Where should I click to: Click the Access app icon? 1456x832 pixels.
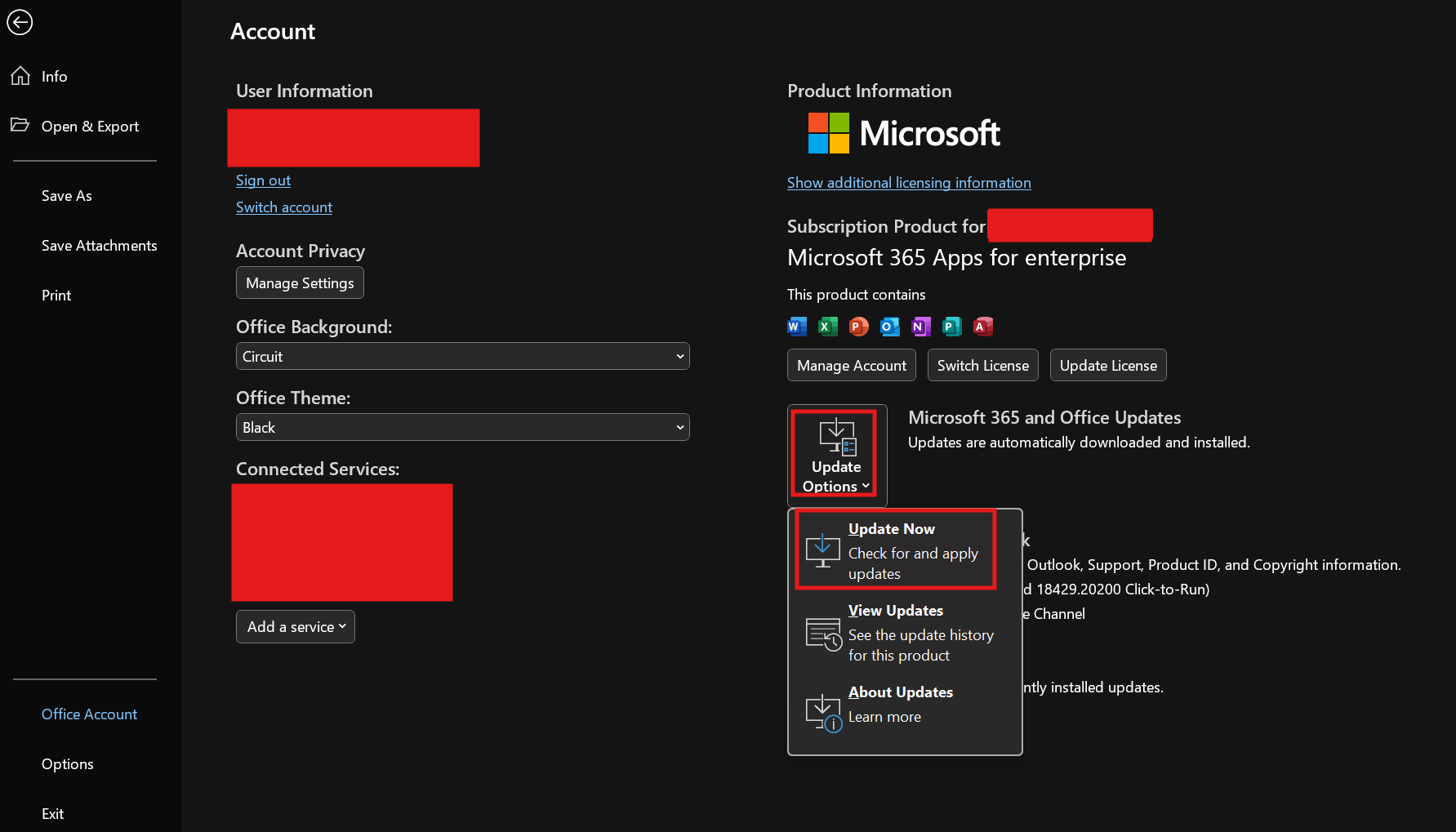983,327
